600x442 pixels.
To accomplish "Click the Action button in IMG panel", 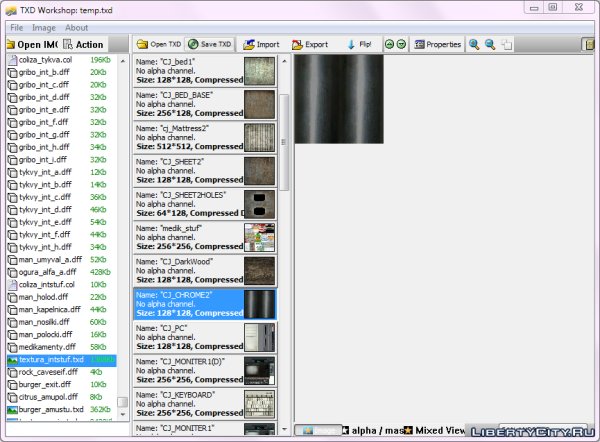I will [x=83, y=45].
